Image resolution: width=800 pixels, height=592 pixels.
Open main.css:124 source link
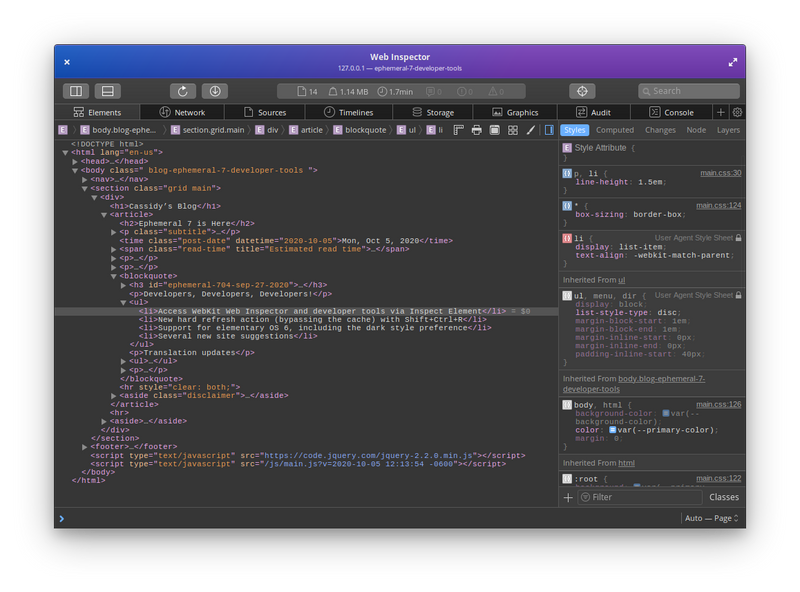click(718, 206)
